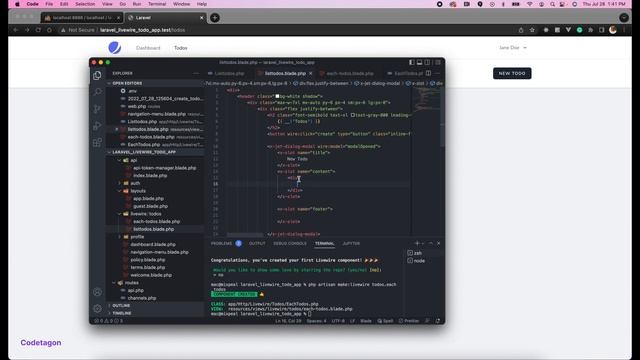The width and height of the screenshot is (640, 360).
Task: Open a new browser tab
Action: 215,18
